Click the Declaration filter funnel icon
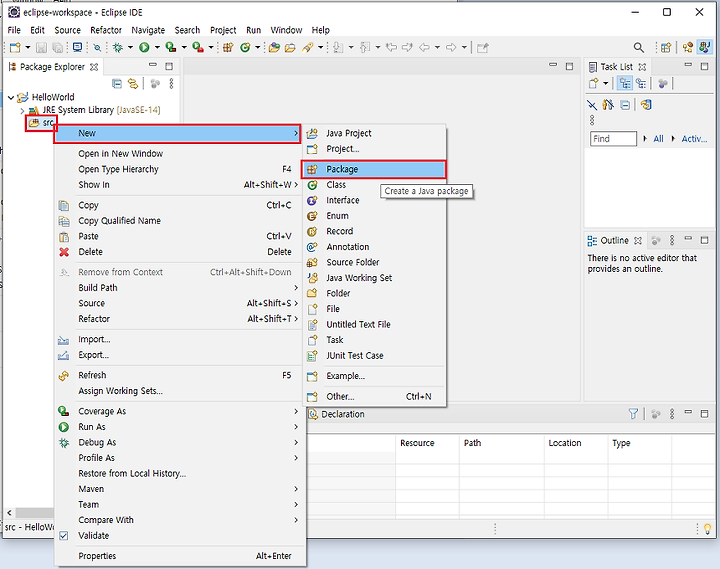The height and width of the screenshot is (569, 720). (633, 414)
